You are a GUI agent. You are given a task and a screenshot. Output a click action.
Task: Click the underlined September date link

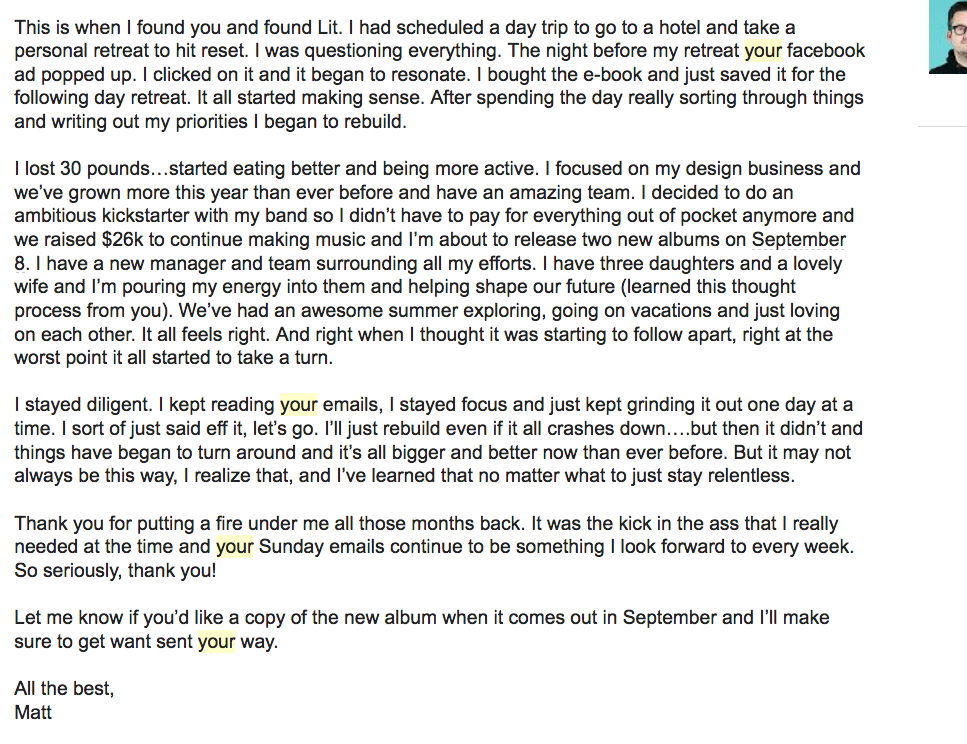click(x=799, y=239)
